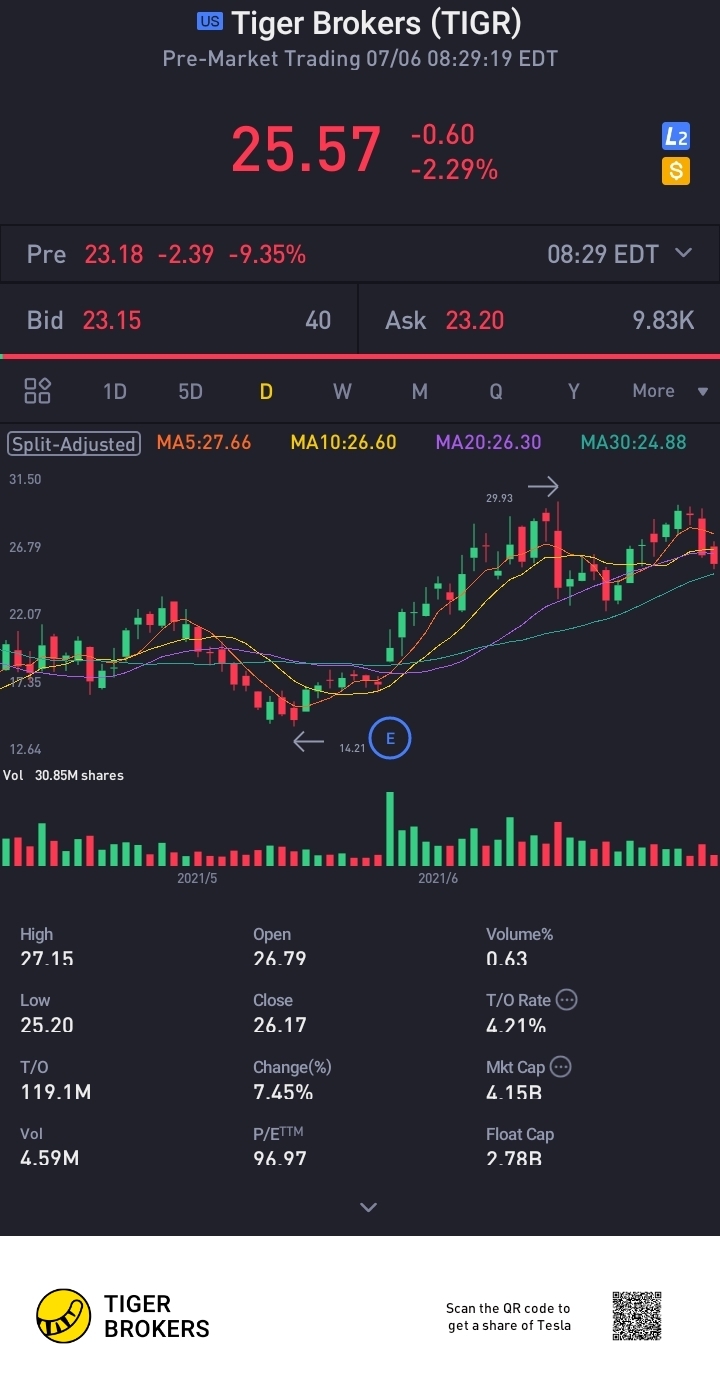Tap the MA20:26.30 indicator label
720x1397 pixels.
(x=489, y=442)
